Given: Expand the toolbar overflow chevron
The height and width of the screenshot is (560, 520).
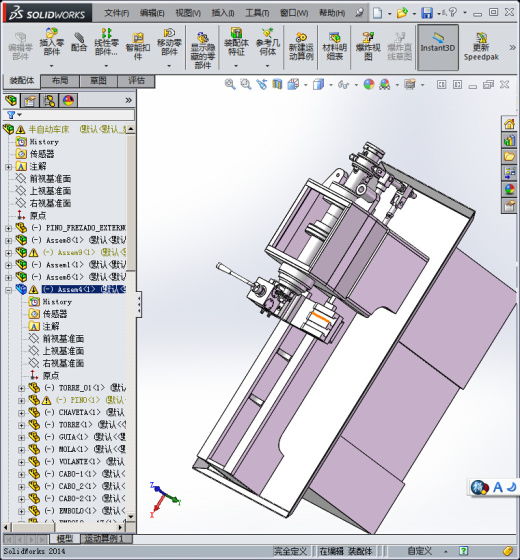Looking at the screenshot, I should [x=512, y=47].
